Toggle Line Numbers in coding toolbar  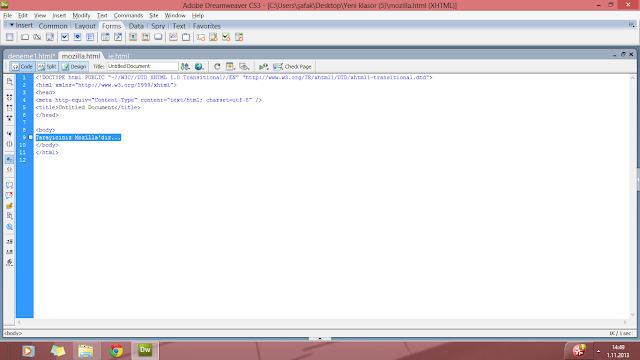tap(9, 159)
